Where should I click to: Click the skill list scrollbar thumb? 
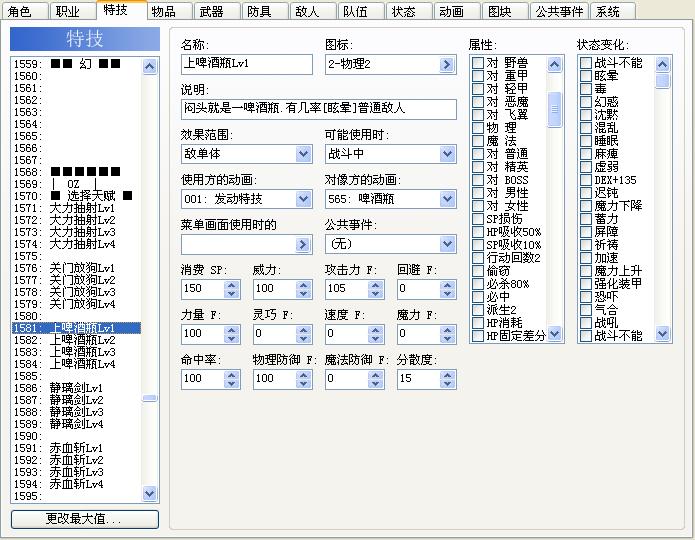(150, 398)
